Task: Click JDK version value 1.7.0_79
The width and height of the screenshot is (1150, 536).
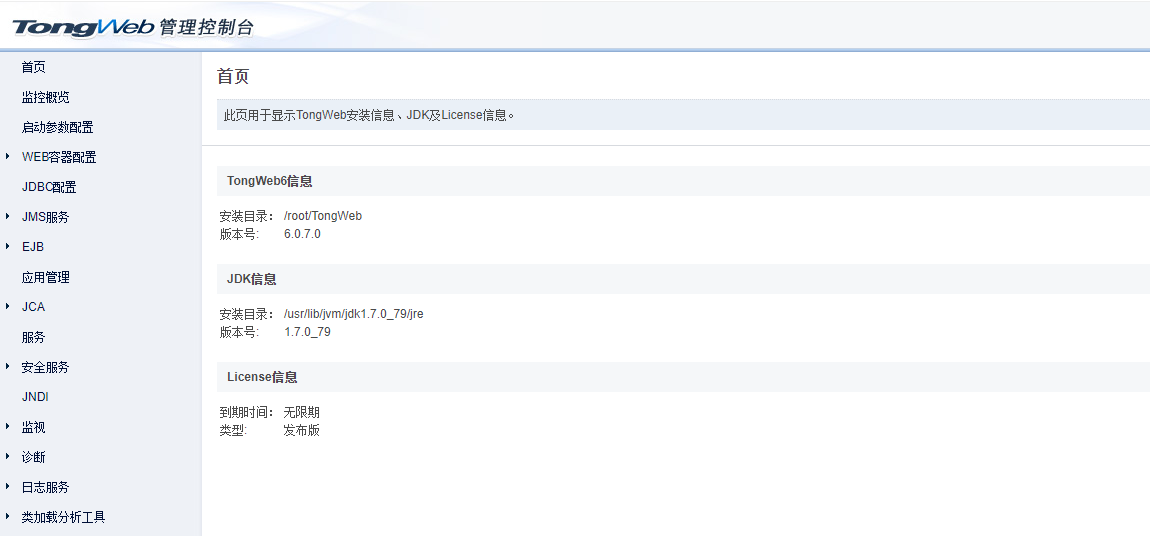Action: [307, 332]
